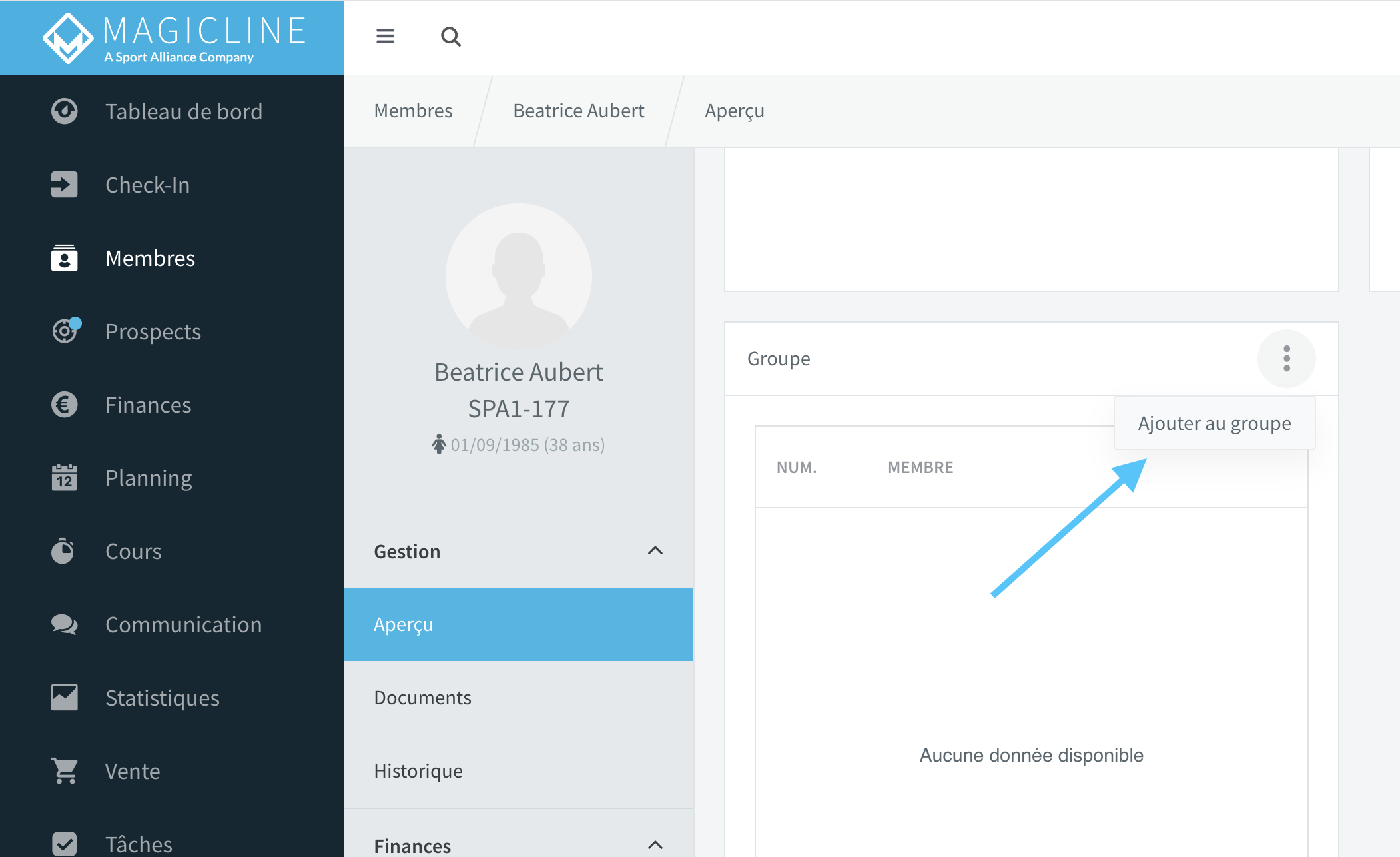Choose Ajouter au groupe menu entry
Viewport: 1400px width, 857px height.
pyautogui.click(x=1214, y=423)
